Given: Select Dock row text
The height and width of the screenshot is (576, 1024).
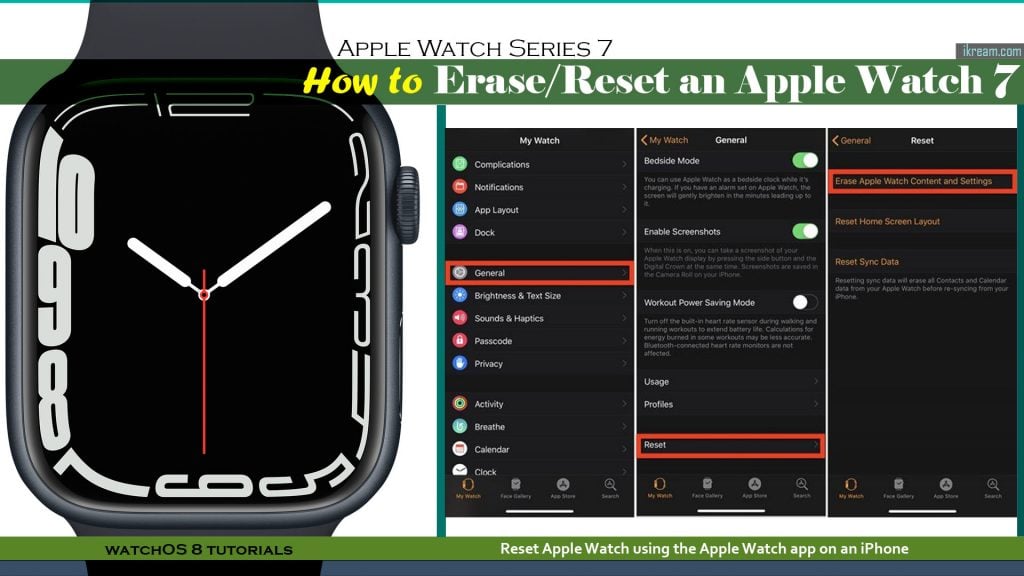Looking at the screenshot, I should pos(485,232).
